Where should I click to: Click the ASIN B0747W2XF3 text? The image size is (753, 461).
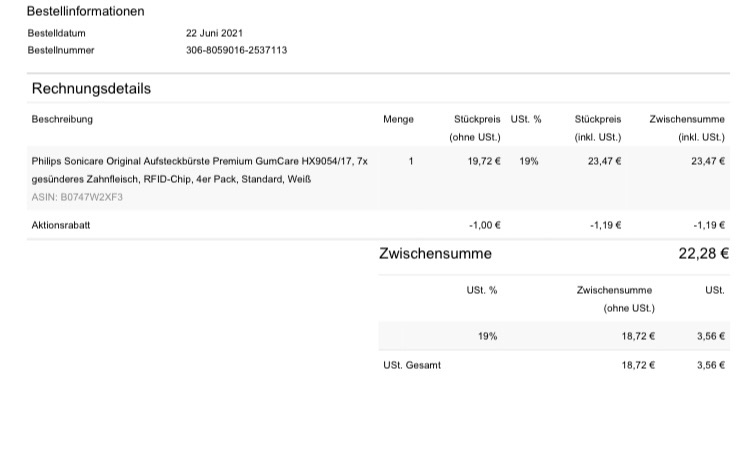point(77,197)
